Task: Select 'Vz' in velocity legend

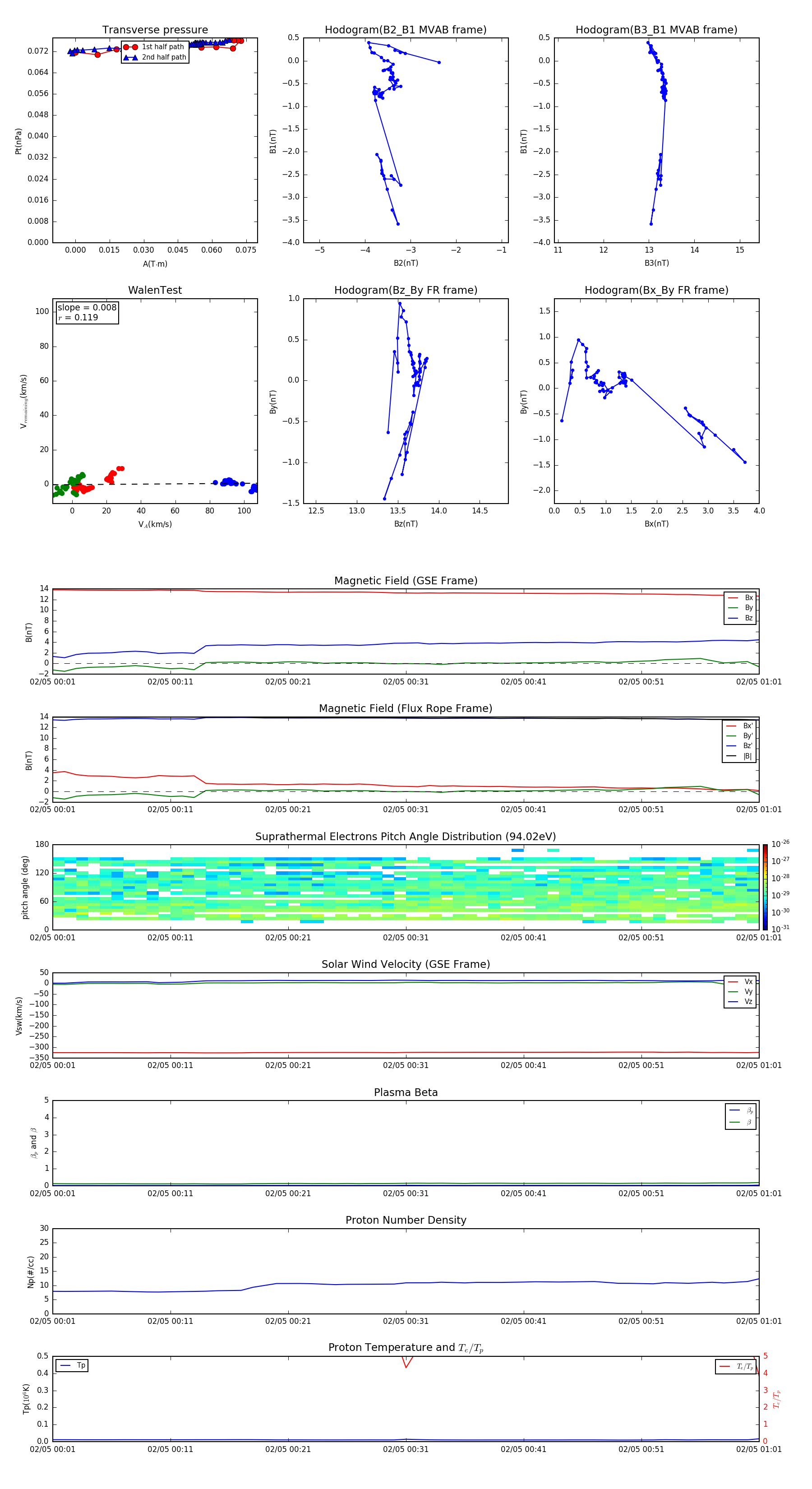Action: 740,1002
